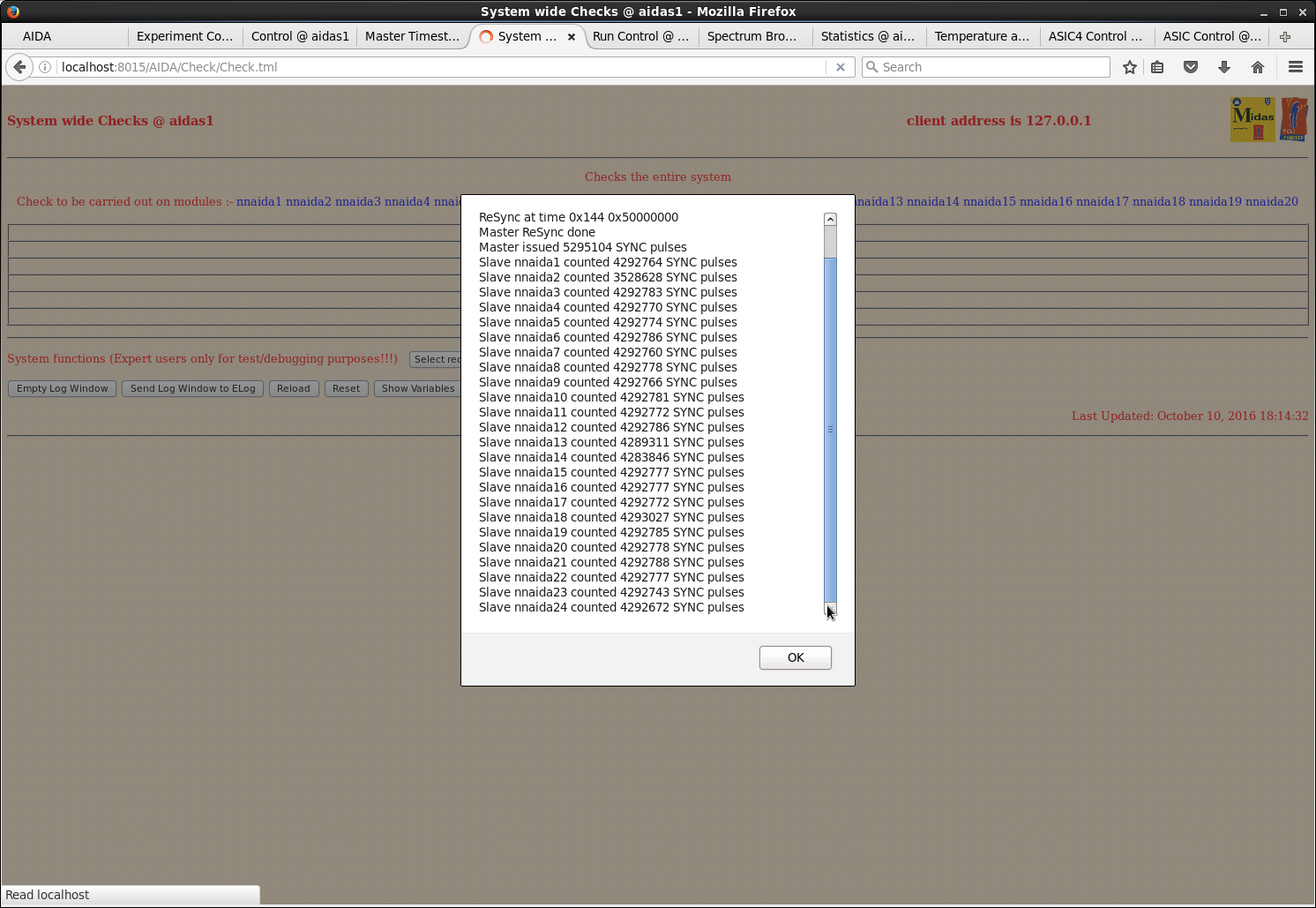Click the Firefox logo in title bar
This screenshot has height=908, width=1316.
(x=12, y=11)
